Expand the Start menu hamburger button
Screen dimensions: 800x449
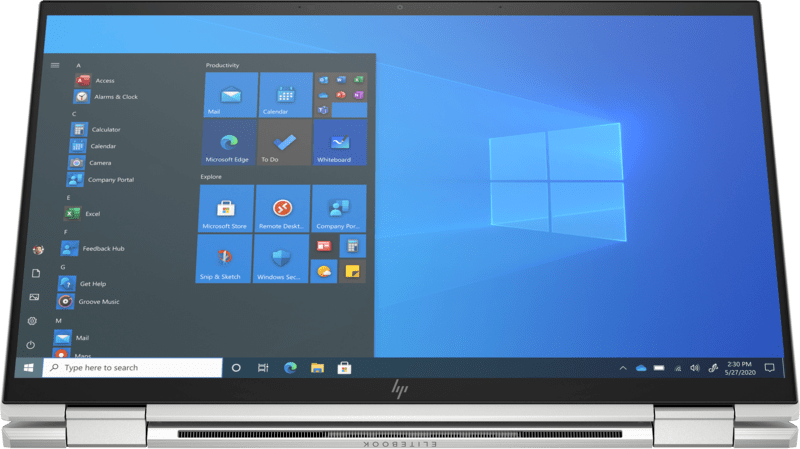pyautogui.click(x=55, y=65)
